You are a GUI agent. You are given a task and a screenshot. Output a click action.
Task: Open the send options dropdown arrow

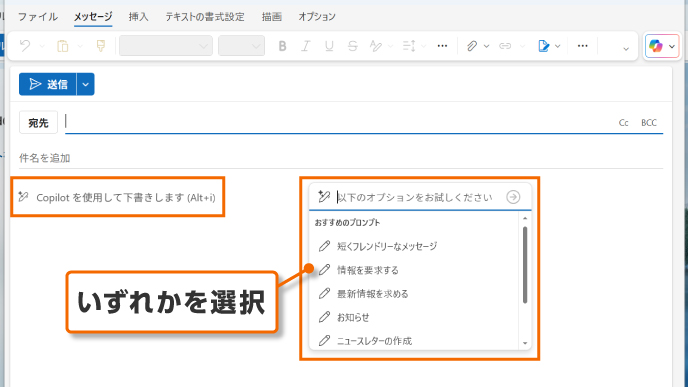coord(86,84)
